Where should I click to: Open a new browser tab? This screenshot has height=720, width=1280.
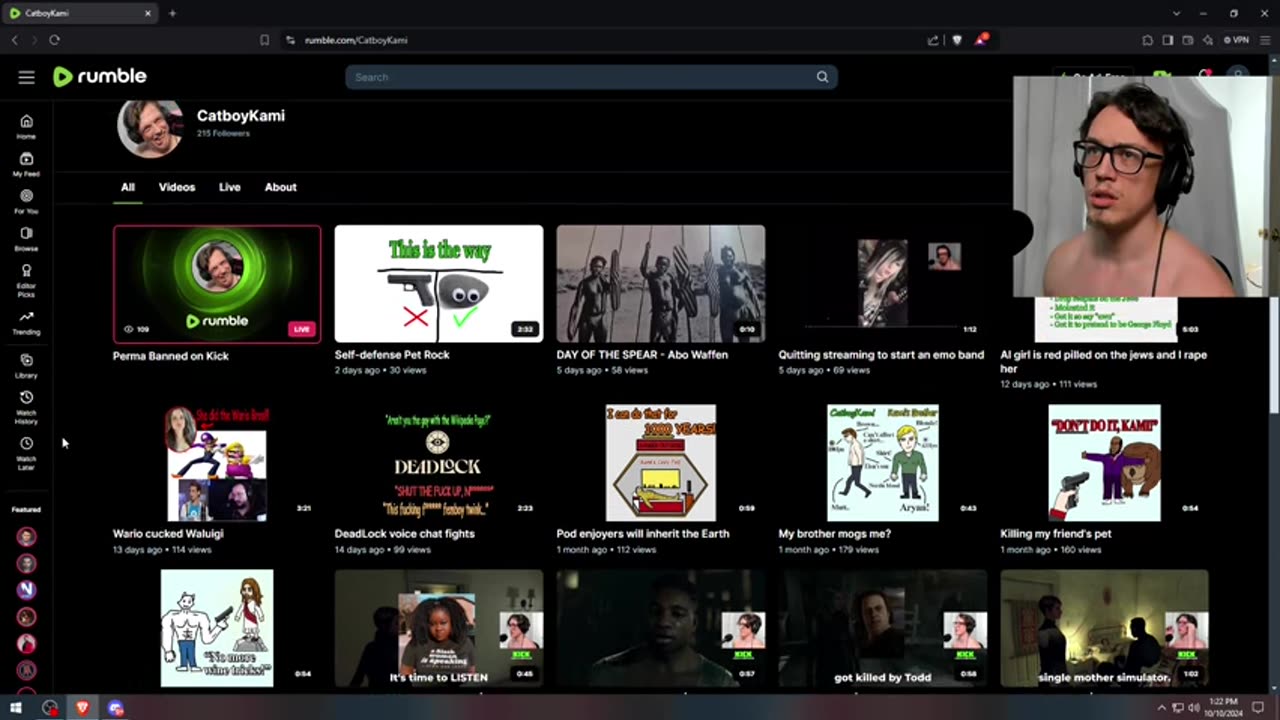(172, 13)
